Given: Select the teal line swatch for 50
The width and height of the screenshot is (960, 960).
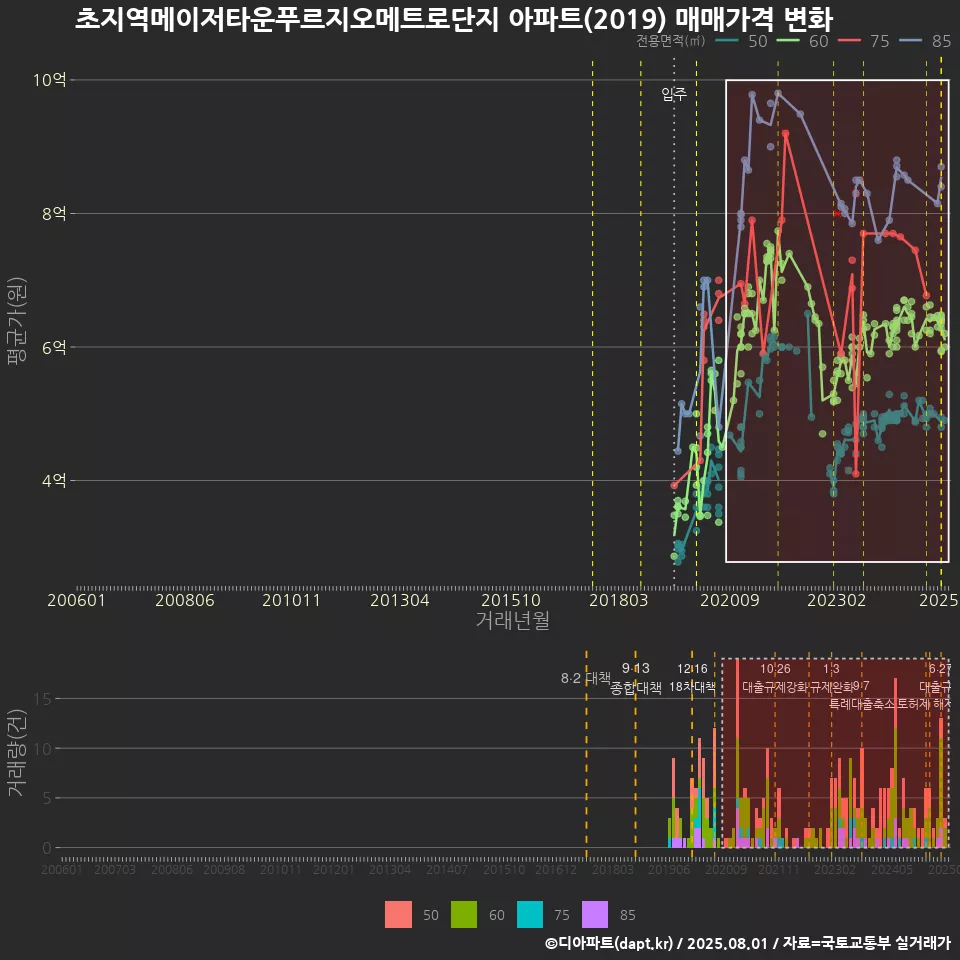Looking at the screenshot, I should click(x=727, y=41).
